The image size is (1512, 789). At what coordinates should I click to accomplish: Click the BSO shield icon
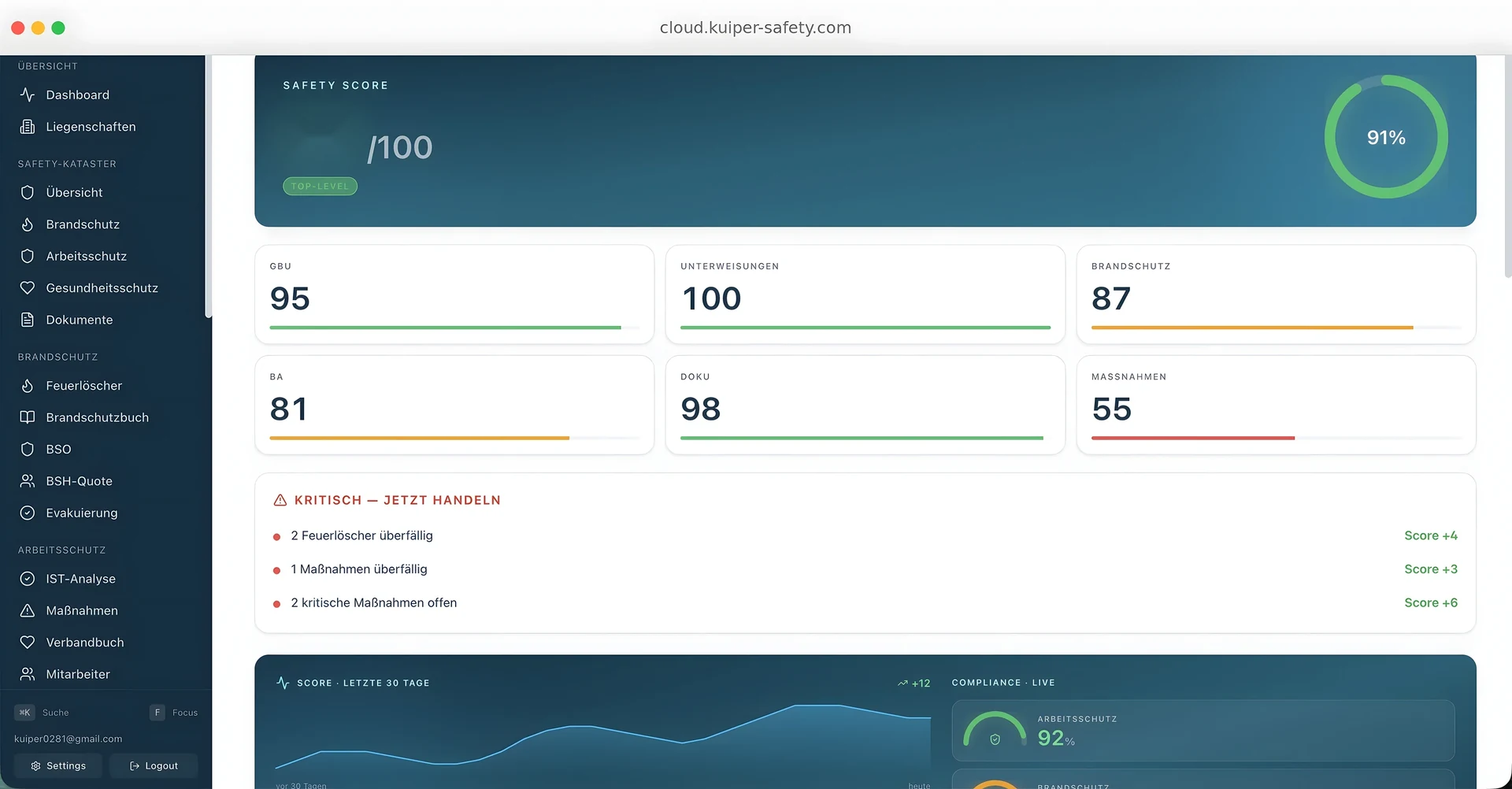click(x=28, y=449)
